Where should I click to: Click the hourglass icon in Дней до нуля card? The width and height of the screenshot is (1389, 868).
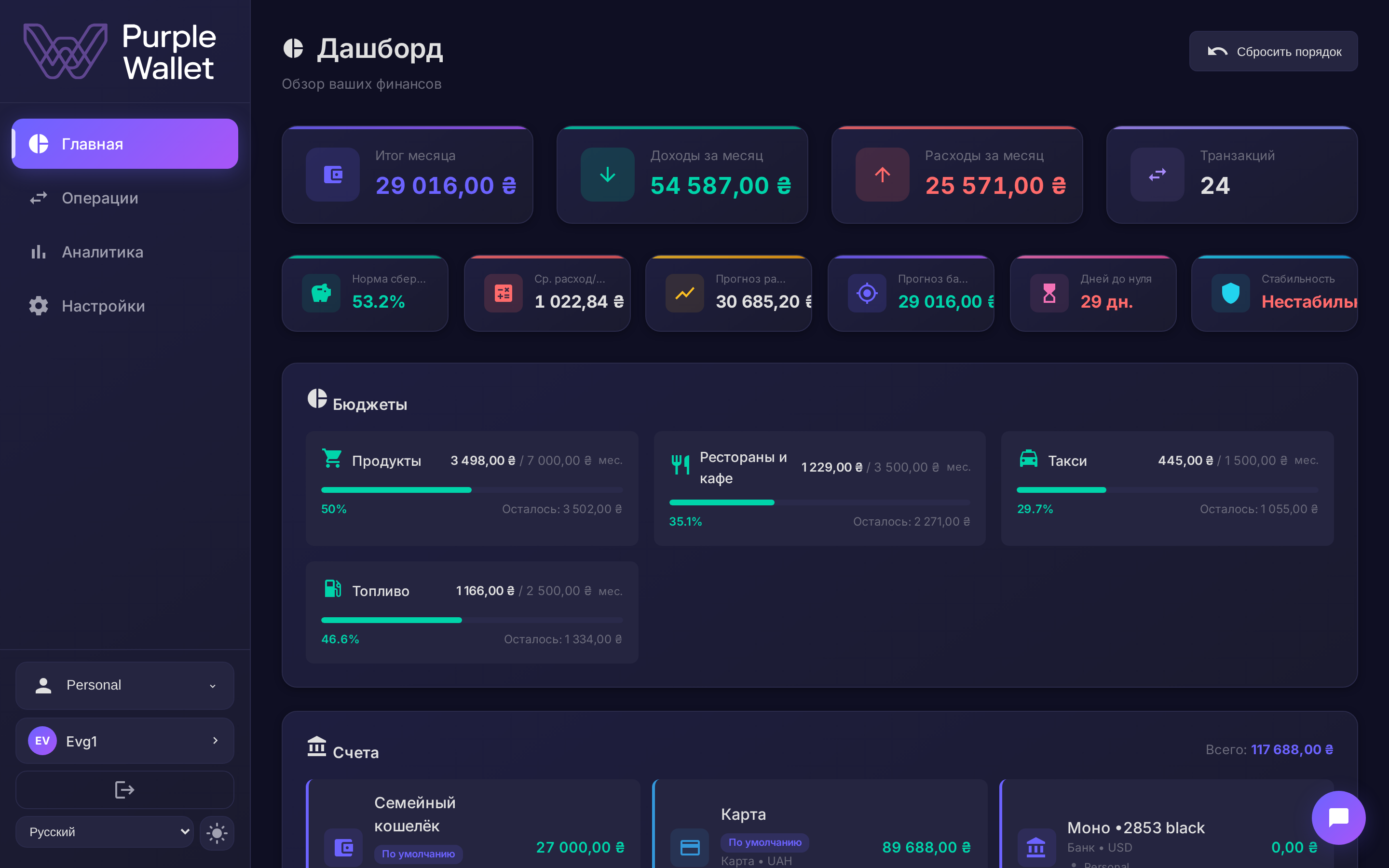1049,293
